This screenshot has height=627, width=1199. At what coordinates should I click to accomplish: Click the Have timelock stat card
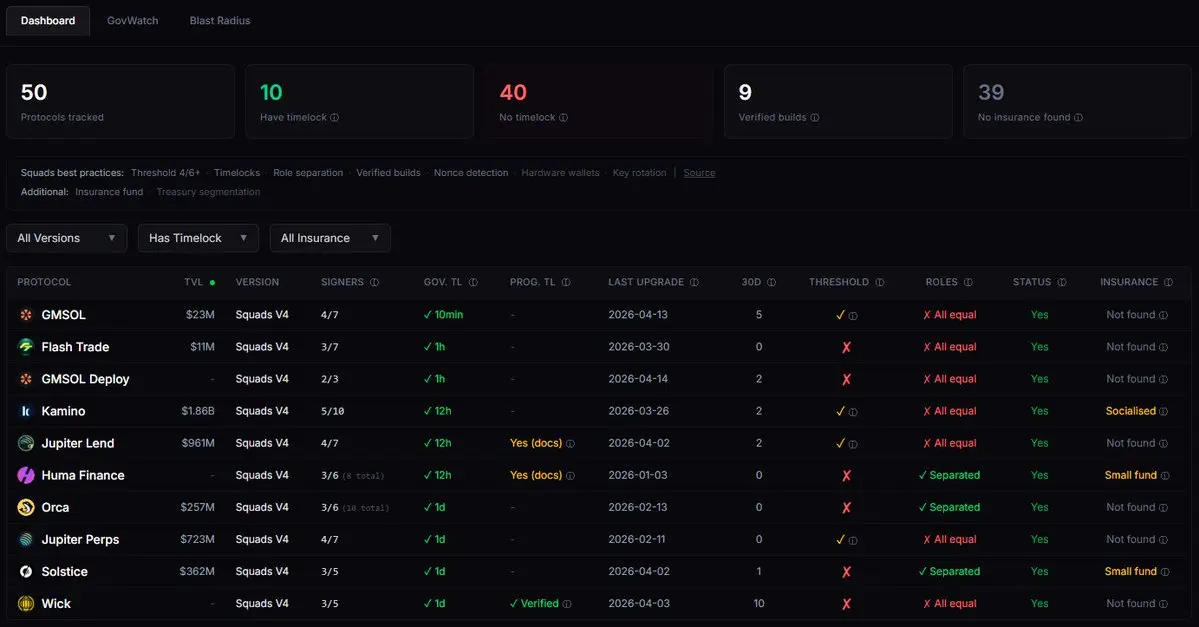pyautogui.click(x=359, y=102)
